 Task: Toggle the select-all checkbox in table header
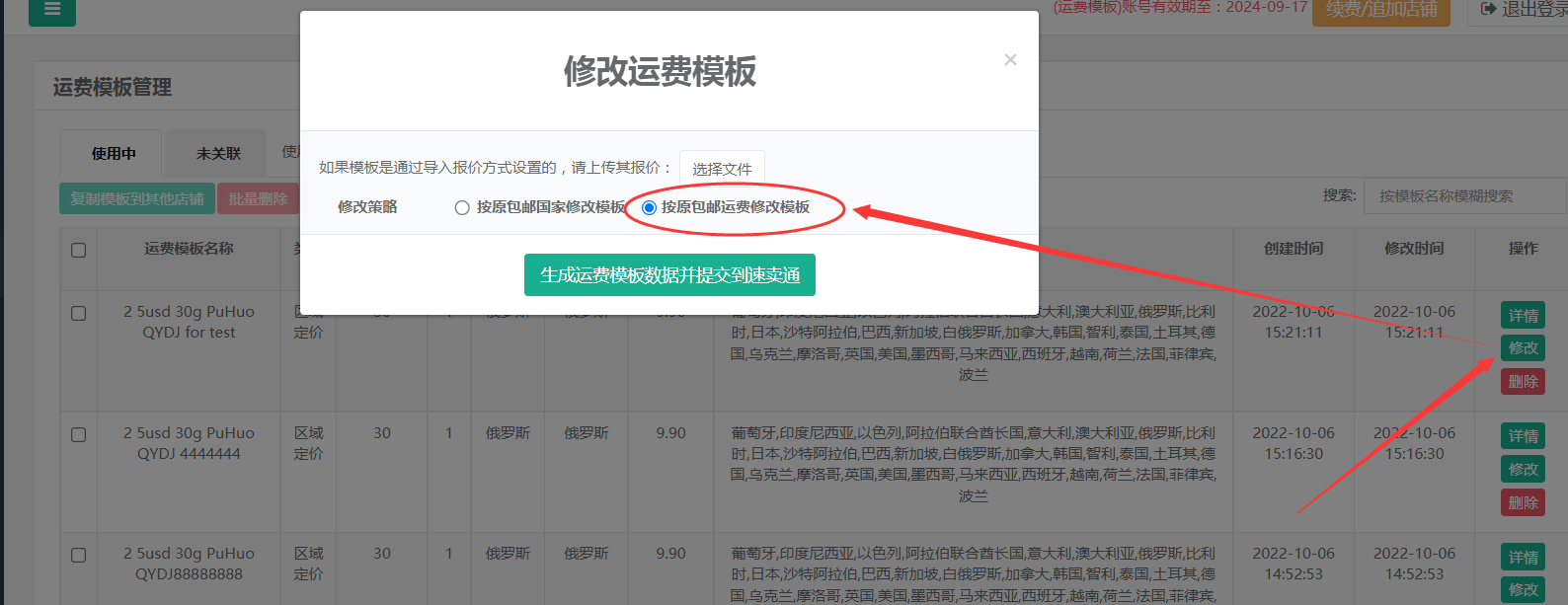pyautogui.click(x=79, y=250)
